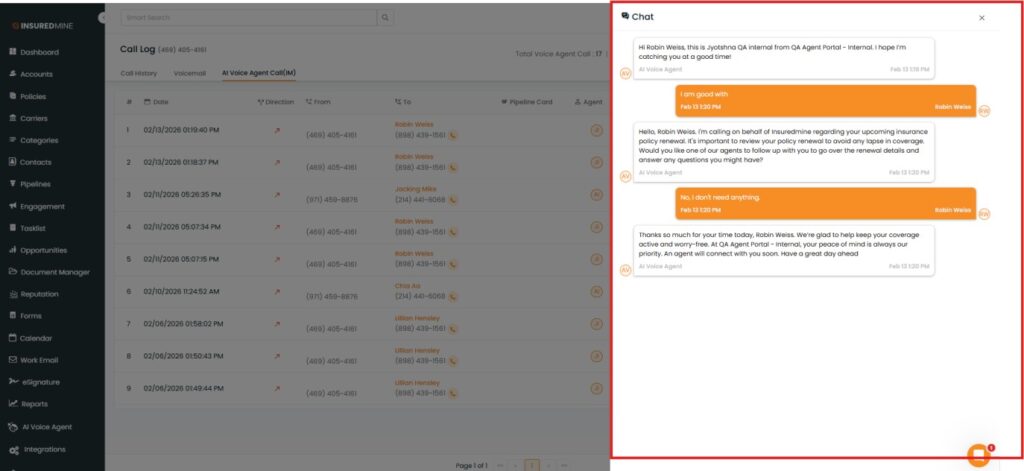Open Dashboard from the sidebar
The width and height of the screenshot is (1024, 471).
click(39, 52)
